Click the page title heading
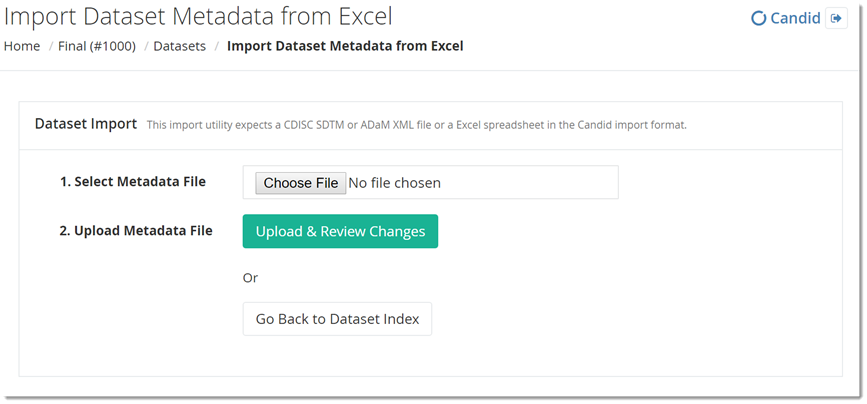 (x=198, y=17)
